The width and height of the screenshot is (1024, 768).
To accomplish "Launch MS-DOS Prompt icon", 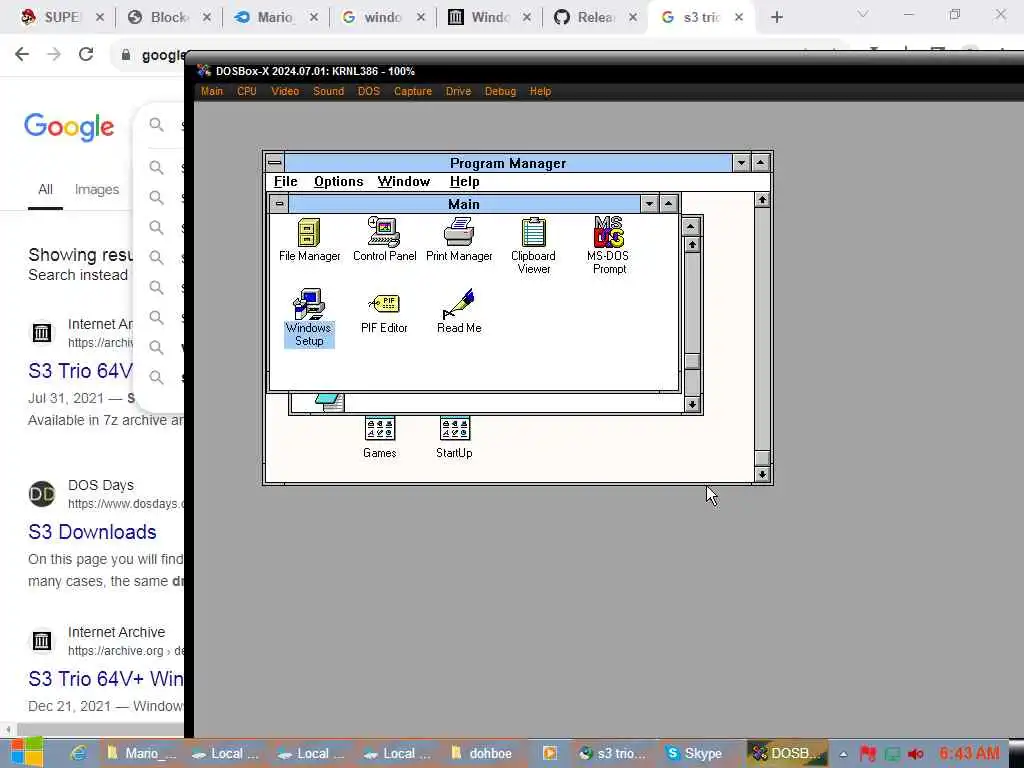I will tap(608, 245).
